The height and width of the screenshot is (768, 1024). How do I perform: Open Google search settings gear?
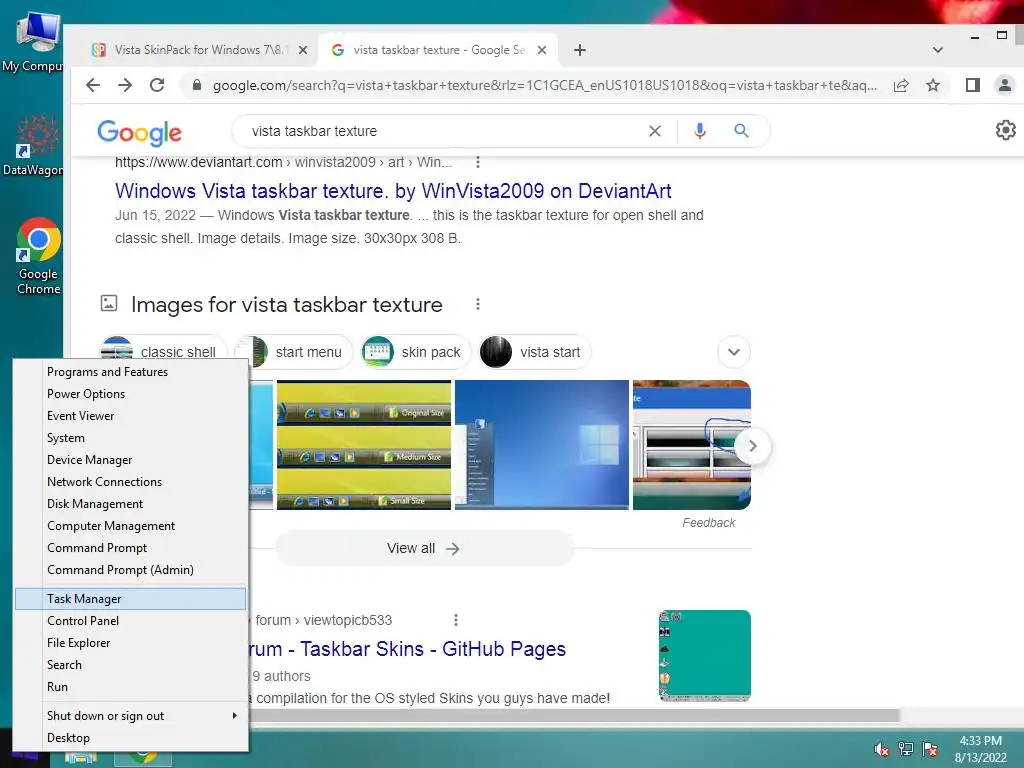(1006, 130)
